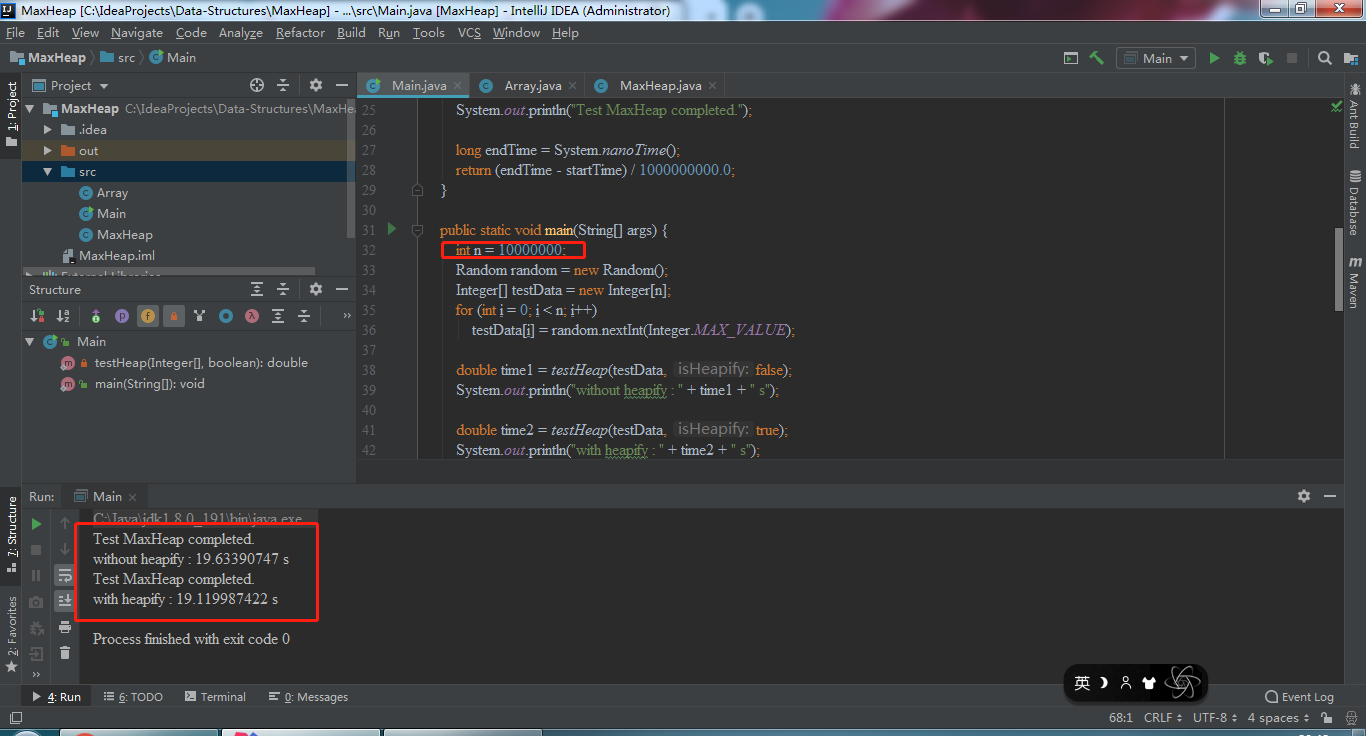Toggle Show Inherited in Structure toolbar
The height and width of the screenshot is (736, 1366).
96,316
